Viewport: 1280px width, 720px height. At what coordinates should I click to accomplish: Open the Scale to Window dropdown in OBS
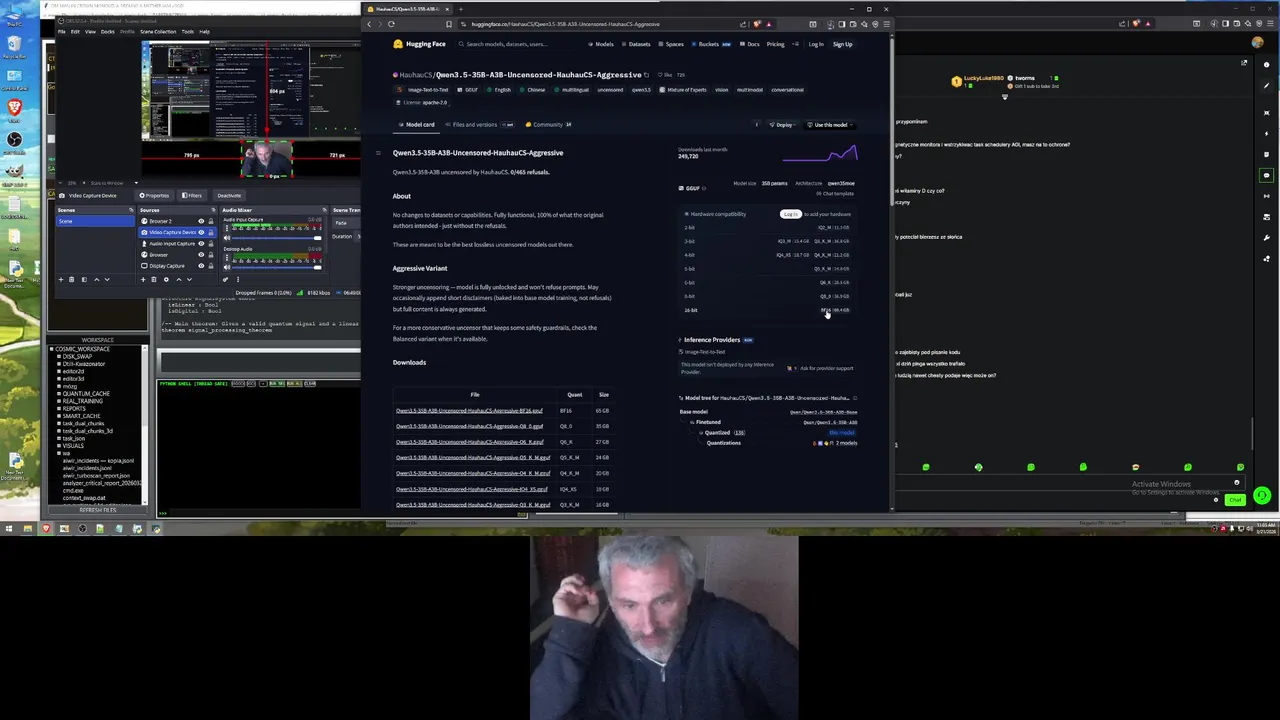pos(115,183)
